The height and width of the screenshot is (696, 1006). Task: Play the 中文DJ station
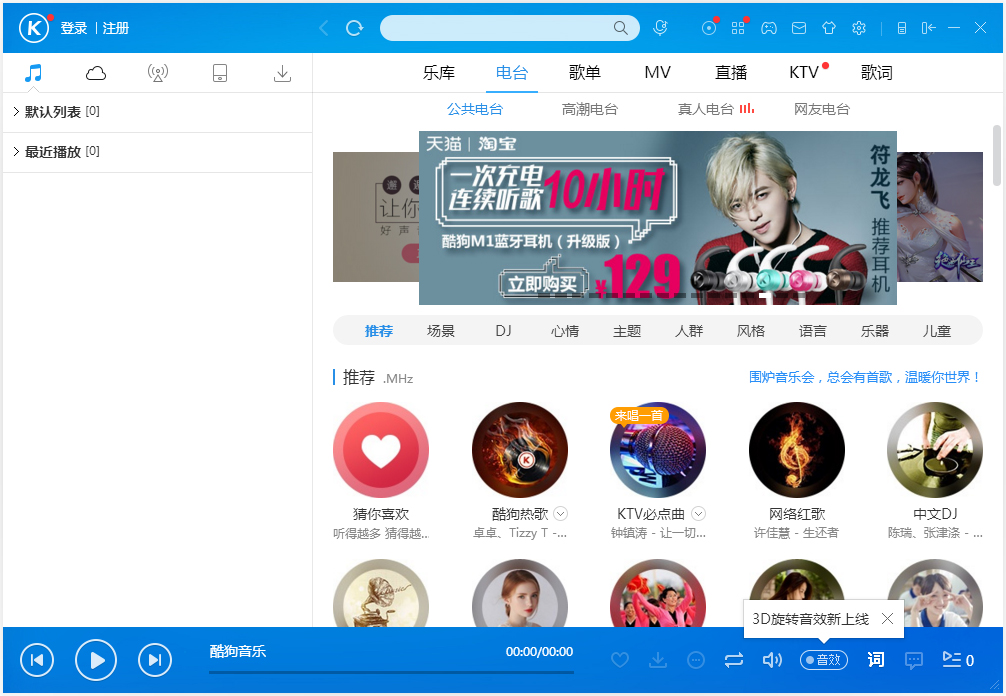pos(935,450)
